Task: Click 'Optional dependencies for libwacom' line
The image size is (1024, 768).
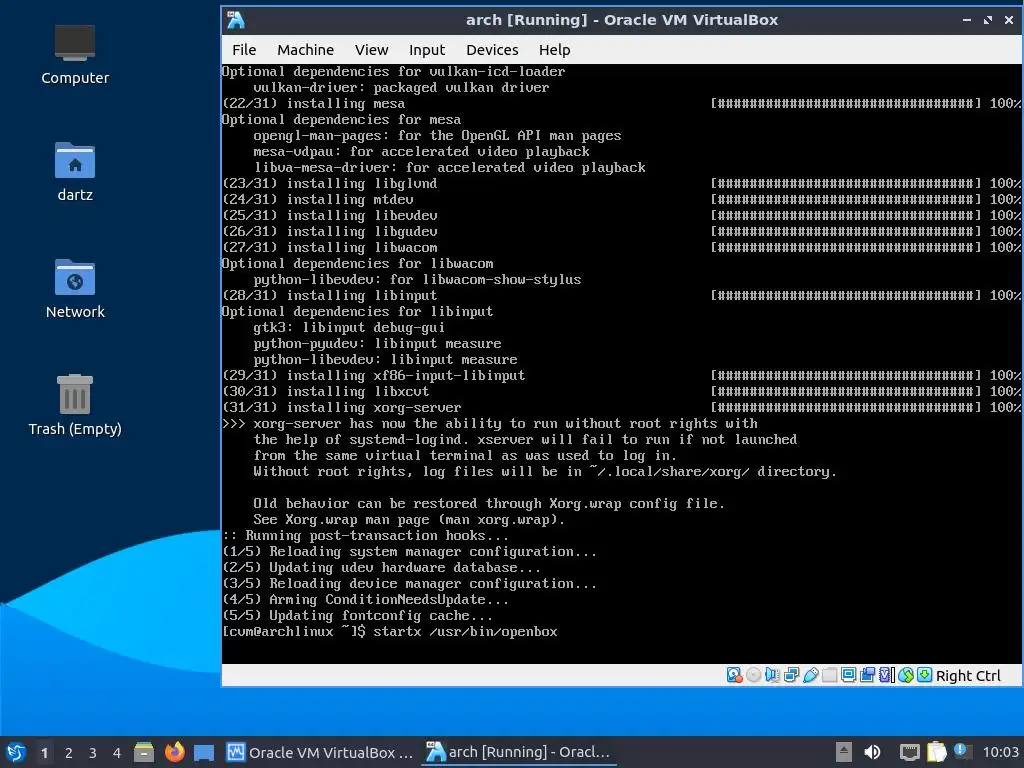Action: pos(357,263)
